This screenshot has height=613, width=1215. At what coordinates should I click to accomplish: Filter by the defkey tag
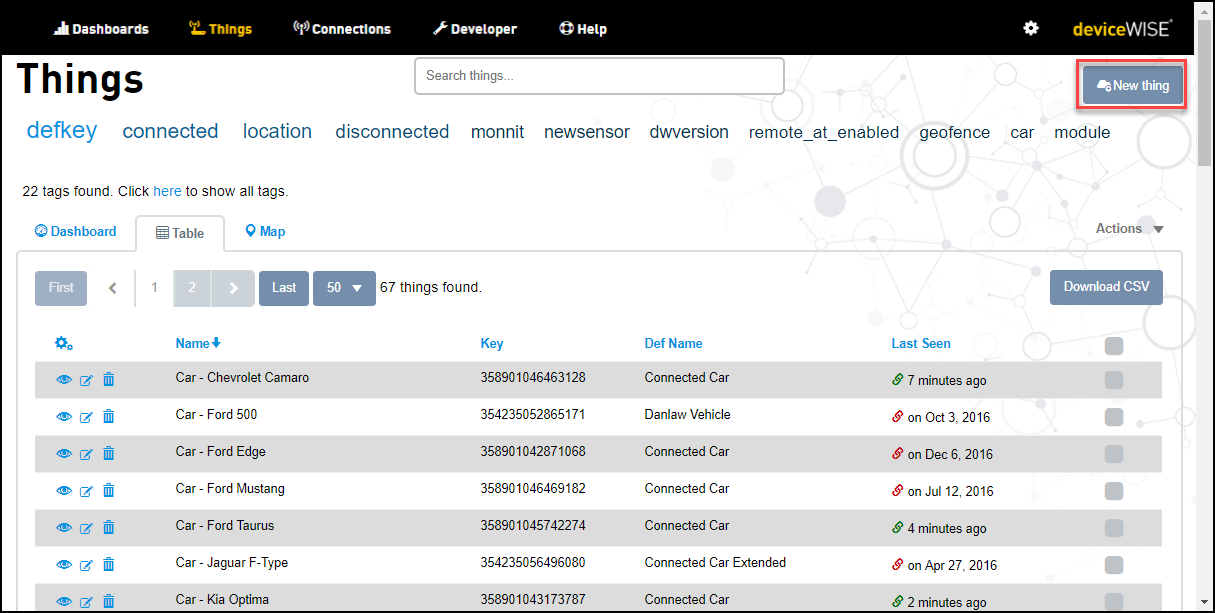(x=62, y=130)
